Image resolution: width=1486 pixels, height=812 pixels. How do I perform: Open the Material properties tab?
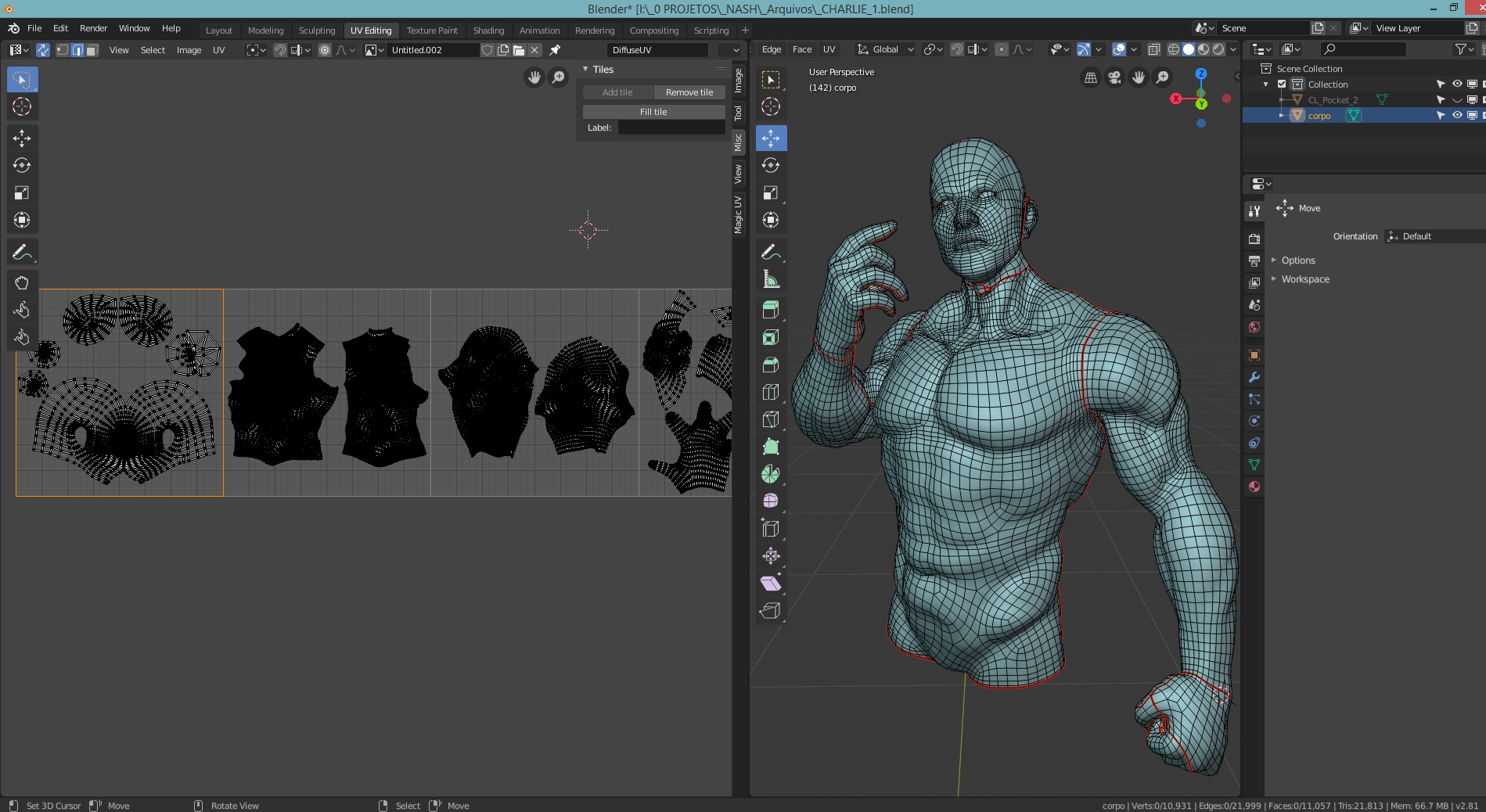point(1254,487)
